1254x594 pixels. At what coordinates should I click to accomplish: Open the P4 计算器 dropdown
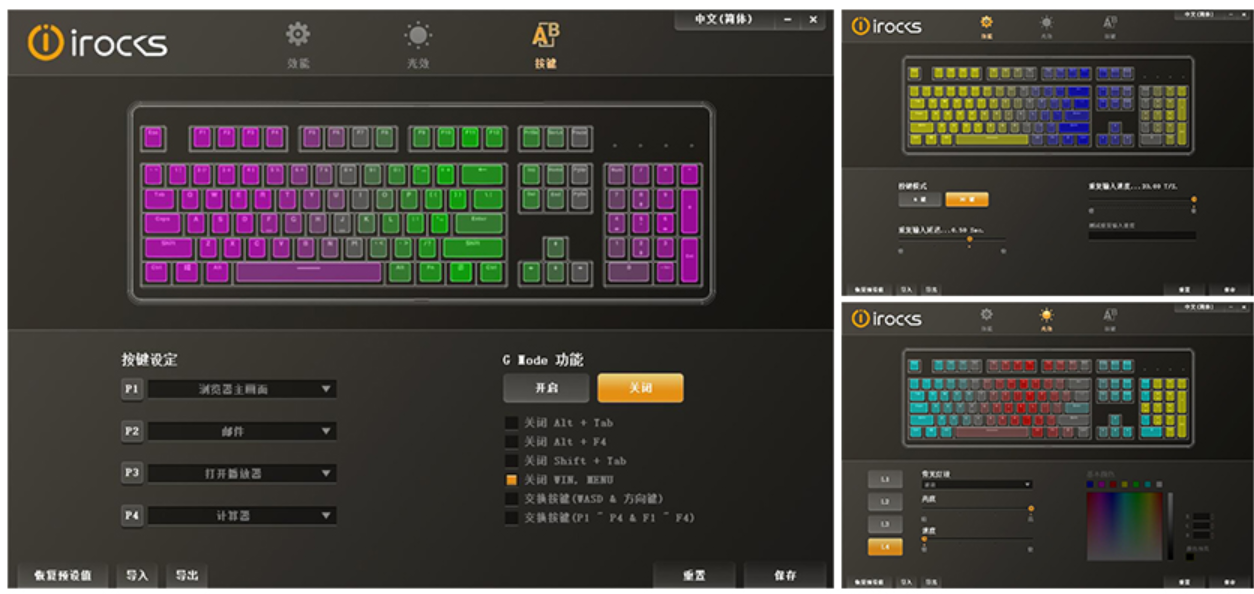pyautogui.click(x=242, y=515)
